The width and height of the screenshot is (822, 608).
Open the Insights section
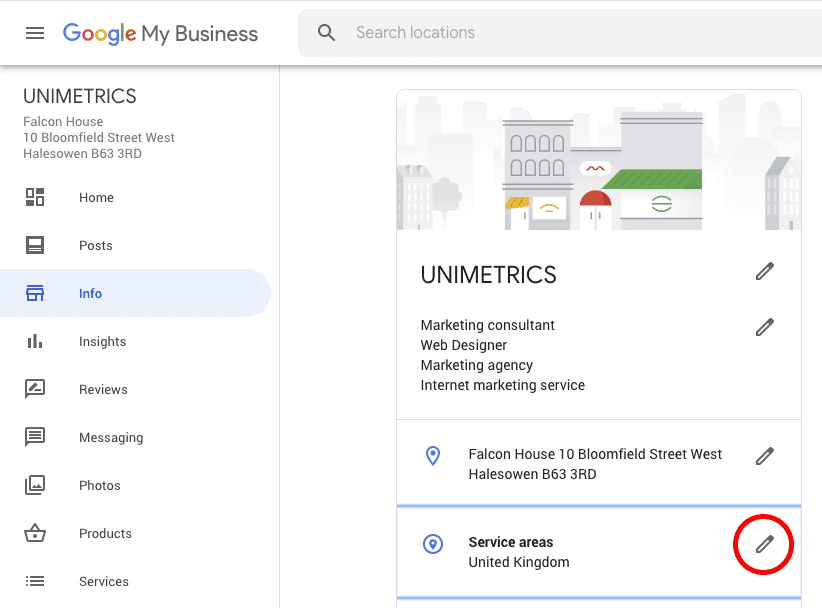103,342
